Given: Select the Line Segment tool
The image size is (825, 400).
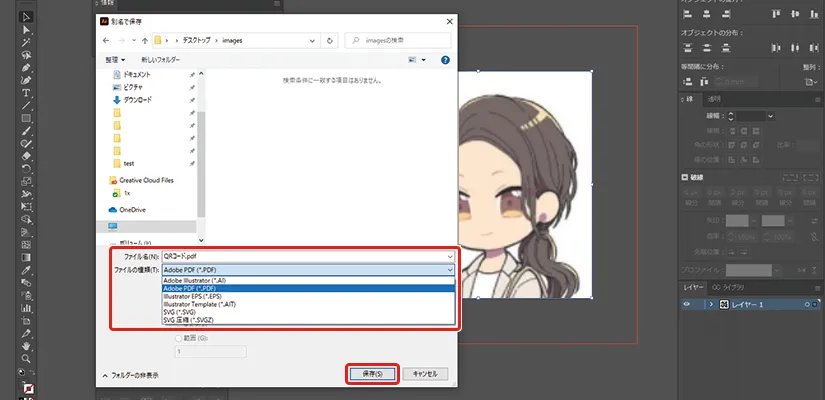Looking at the screenshot, I should pos(26,106).
